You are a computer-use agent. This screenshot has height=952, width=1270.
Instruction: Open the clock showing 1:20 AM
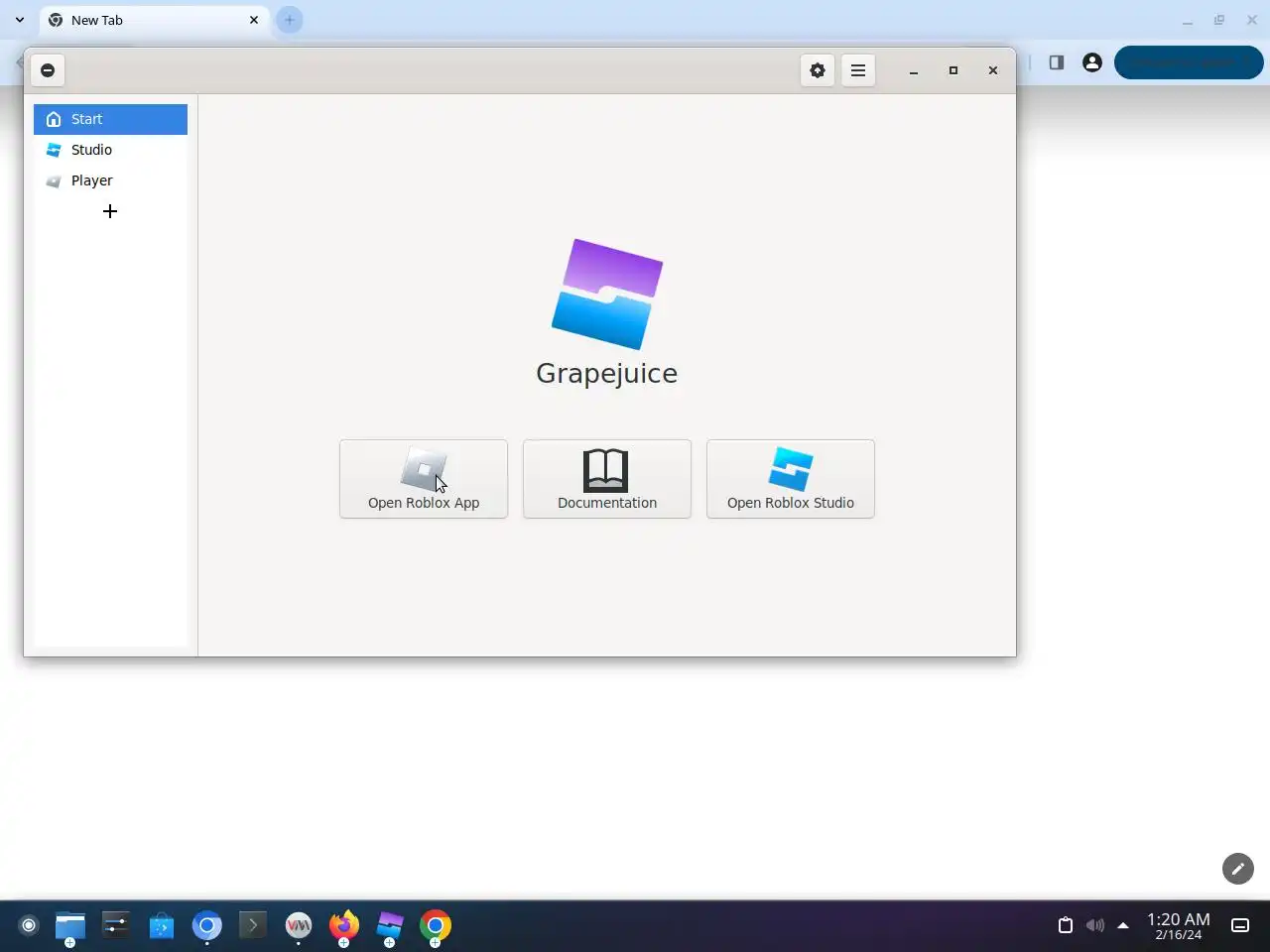coord(1179,926)
